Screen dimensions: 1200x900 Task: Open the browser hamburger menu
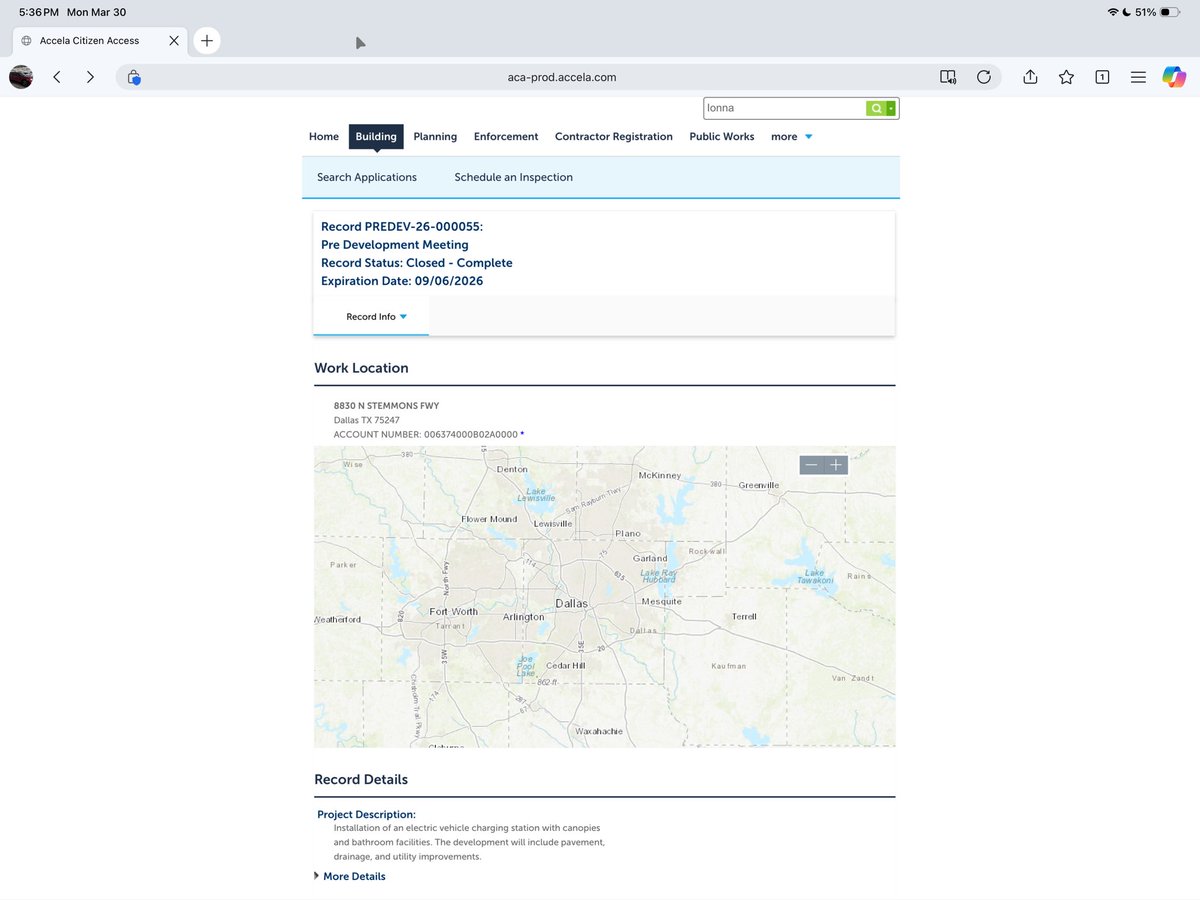pos(1137,77)
